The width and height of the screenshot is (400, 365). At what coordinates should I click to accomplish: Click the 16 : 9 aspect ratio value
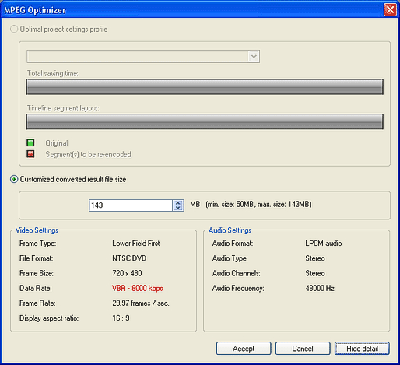pos(121,318)
